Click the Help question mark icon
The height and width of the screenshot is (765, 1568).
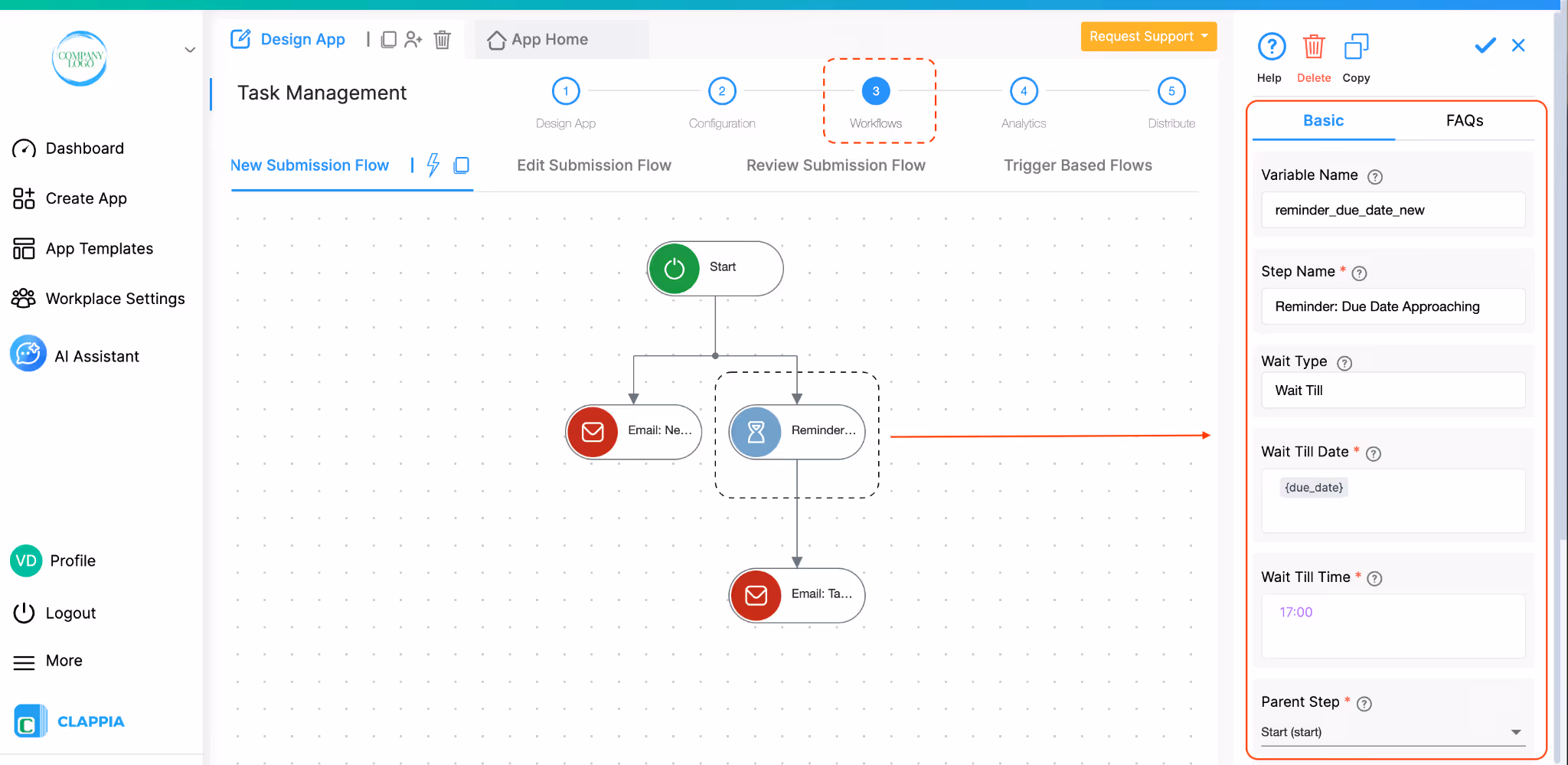pos(1270,46)
